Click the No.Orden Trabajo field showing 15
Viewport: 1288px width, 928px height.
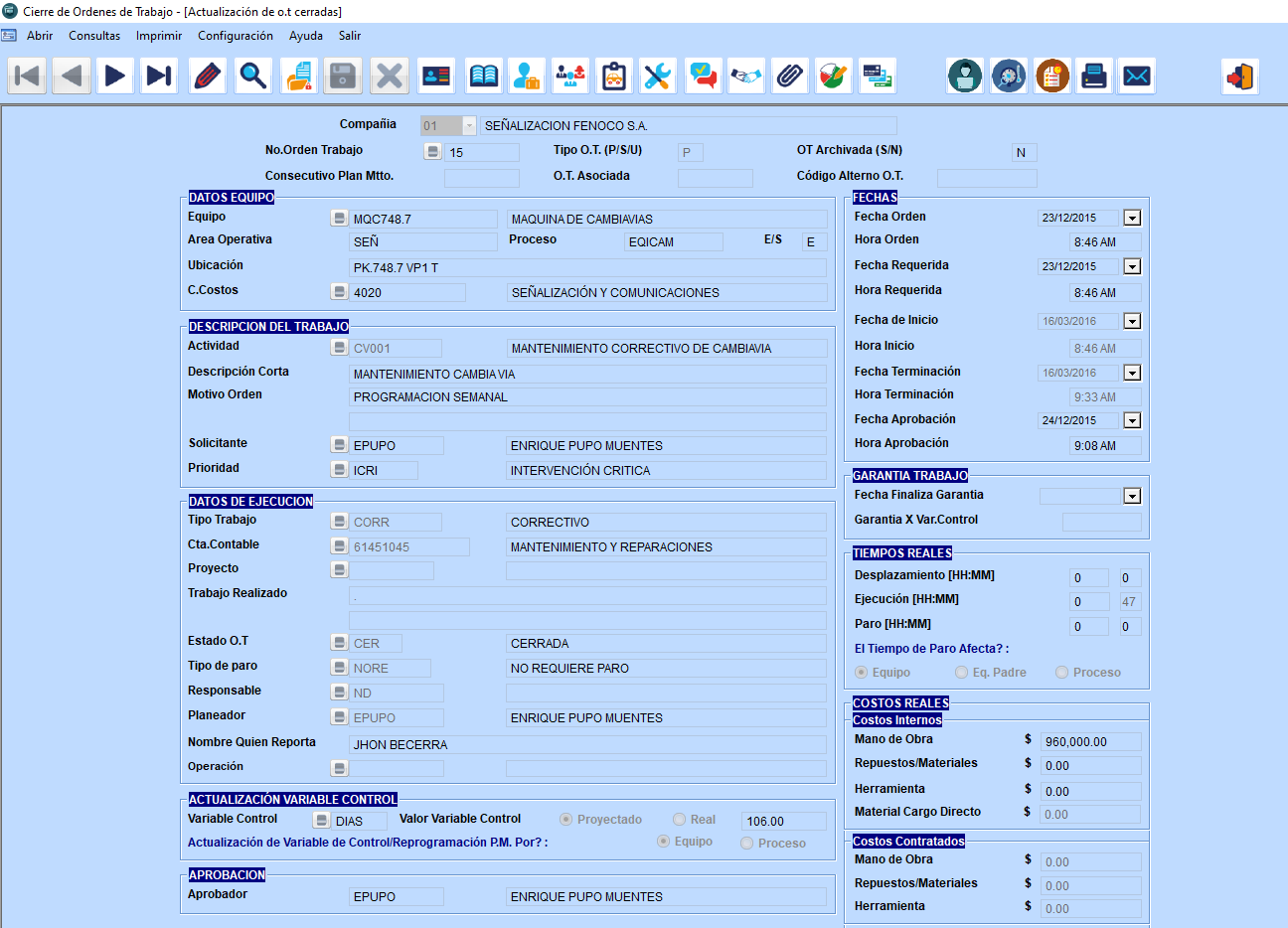tap(482, 152)
